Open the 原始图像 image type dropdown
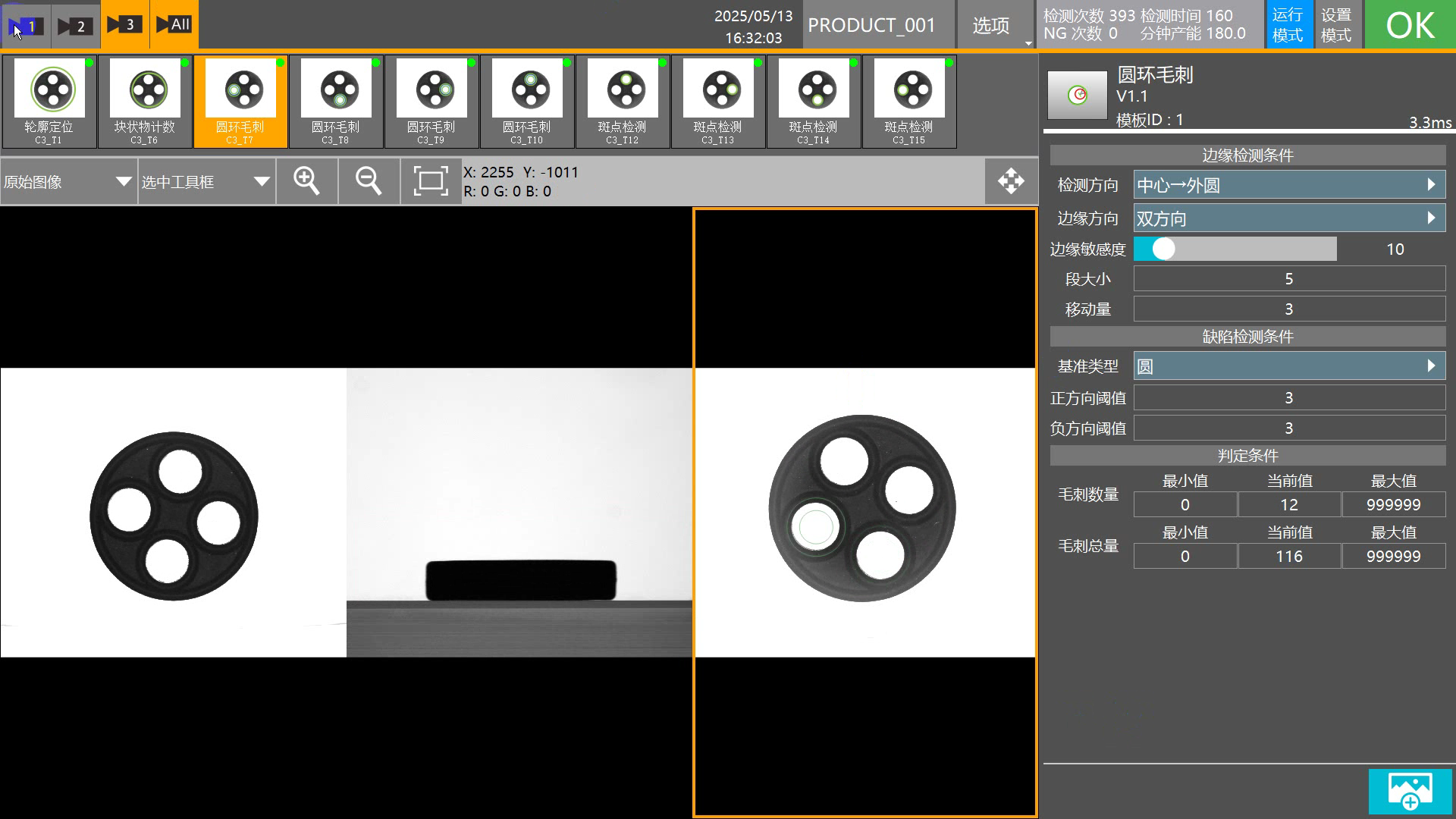Viewport: 1456px width, 819px height. tap(68, 181)
